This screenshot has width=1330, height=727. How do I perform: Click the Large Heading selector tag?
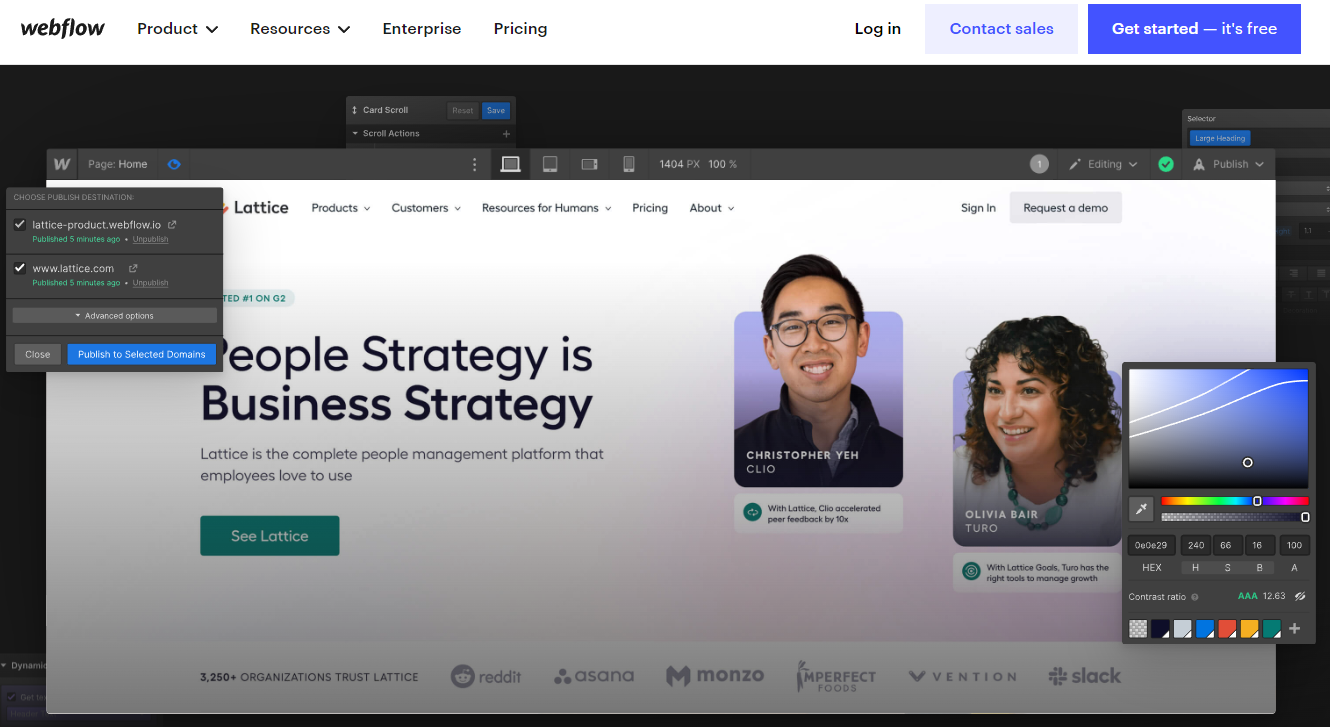coord(1219,138)
